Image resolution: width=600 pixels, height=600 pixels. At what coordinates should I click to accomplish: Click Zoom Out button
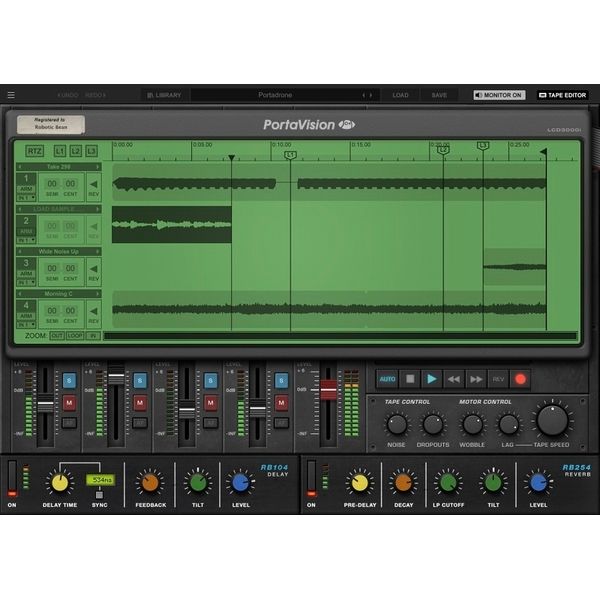[x=57, y=336]
